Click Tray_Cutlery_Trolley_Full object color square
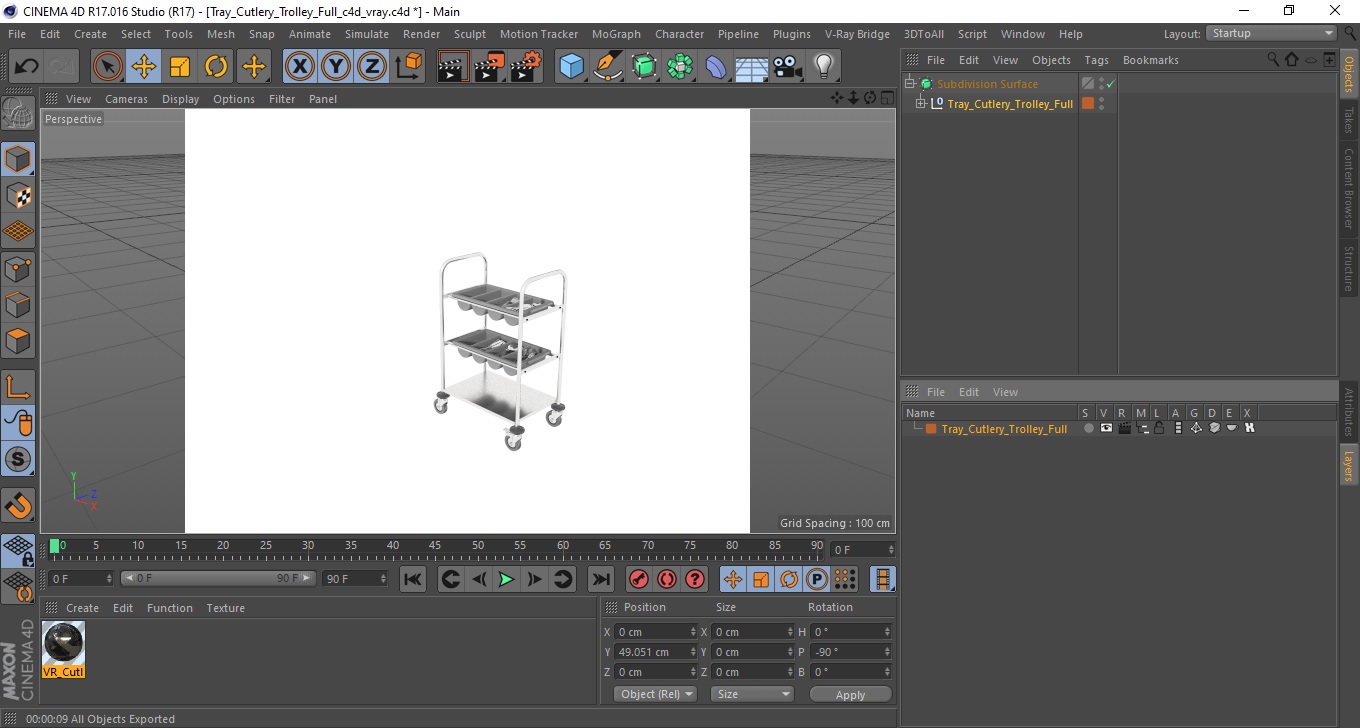This screenshot has height=728, width=1360. [x=1088, y=103]
